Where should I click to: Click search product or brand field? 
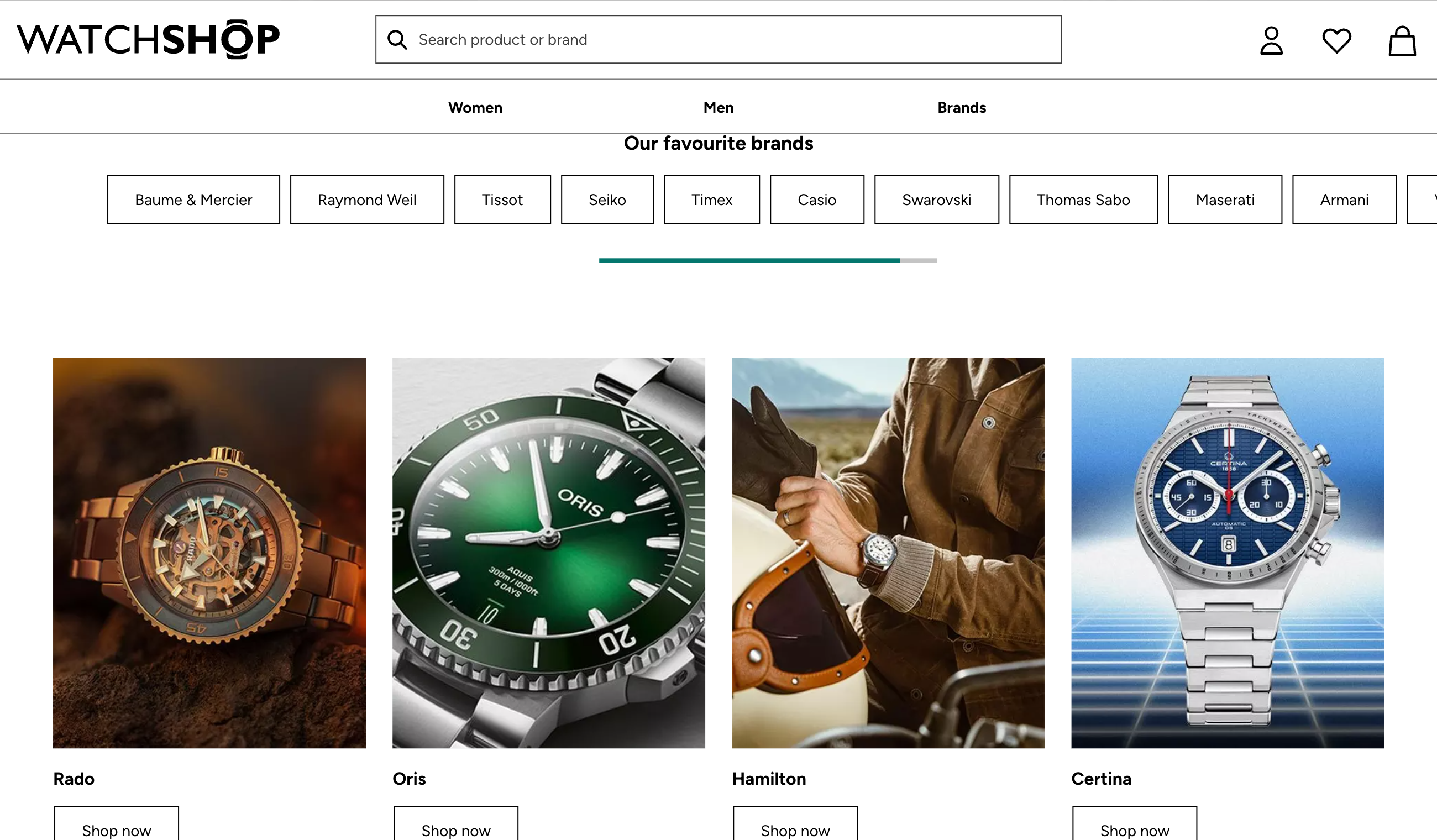717,39
